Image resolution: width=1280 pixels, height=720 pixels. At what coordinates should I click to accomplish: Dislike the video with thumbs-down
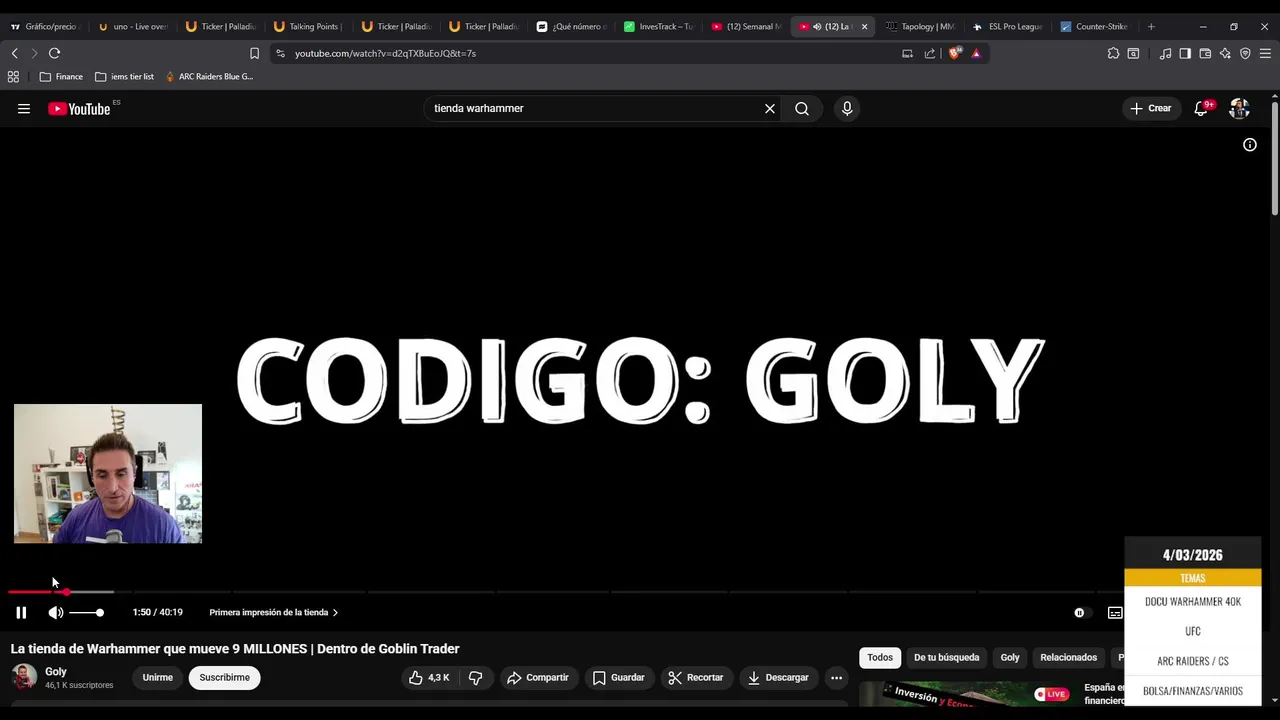tap(476, 678)
